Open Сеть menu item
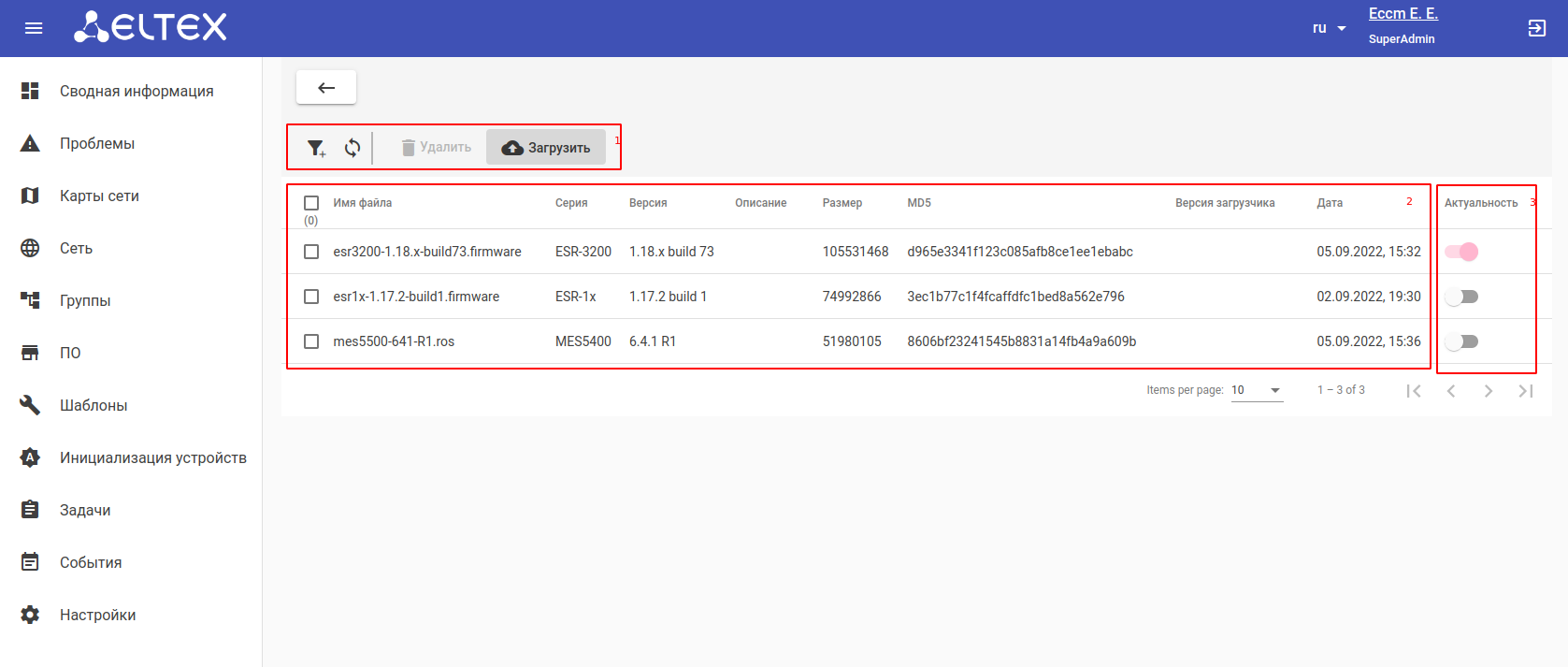This screenshot has width=1568, height=667. pos(131,248)
